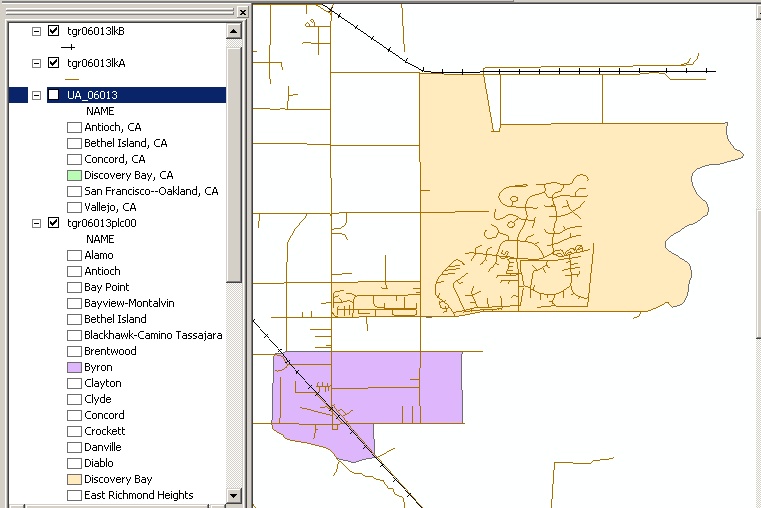Click the layer list vertical scrollbar thumb
This screenshot has width=761, height=508.
[234, 164]
